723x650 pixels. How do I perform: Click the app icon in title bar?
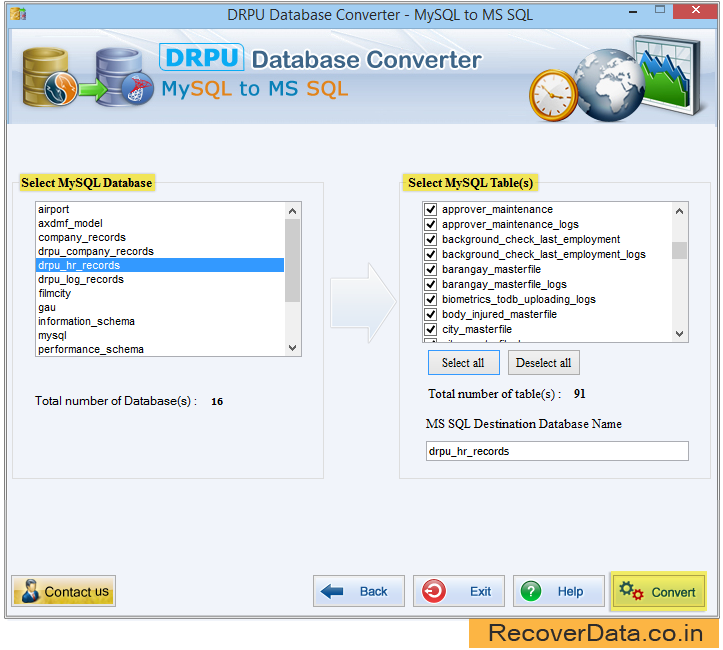(x=18, y=14)
